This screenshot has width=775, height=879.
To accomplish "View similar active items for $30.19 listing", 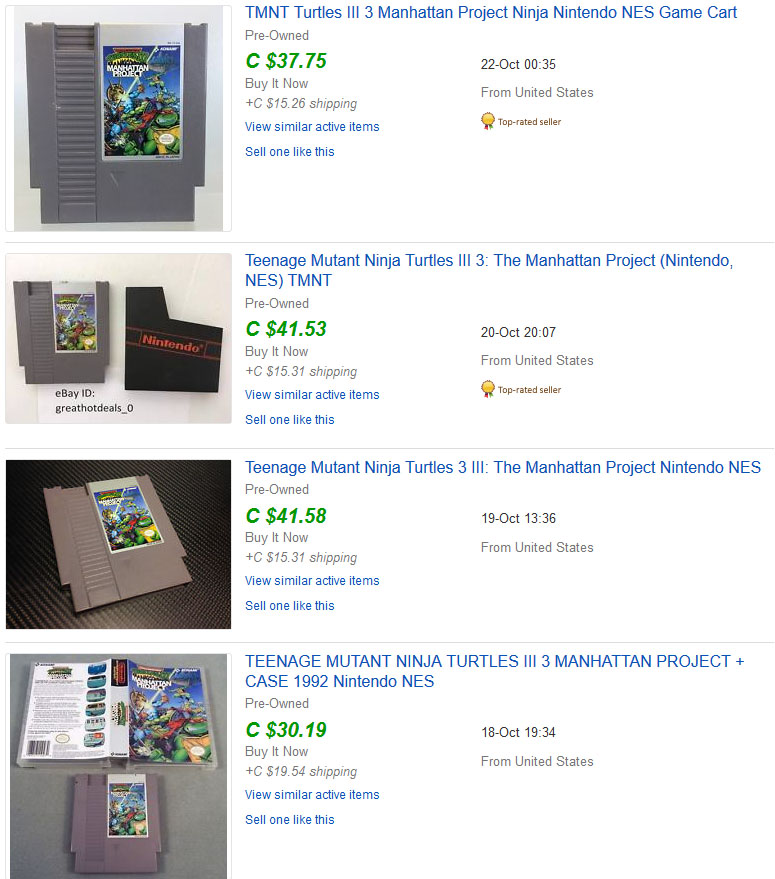I will [x=312, y=795].
